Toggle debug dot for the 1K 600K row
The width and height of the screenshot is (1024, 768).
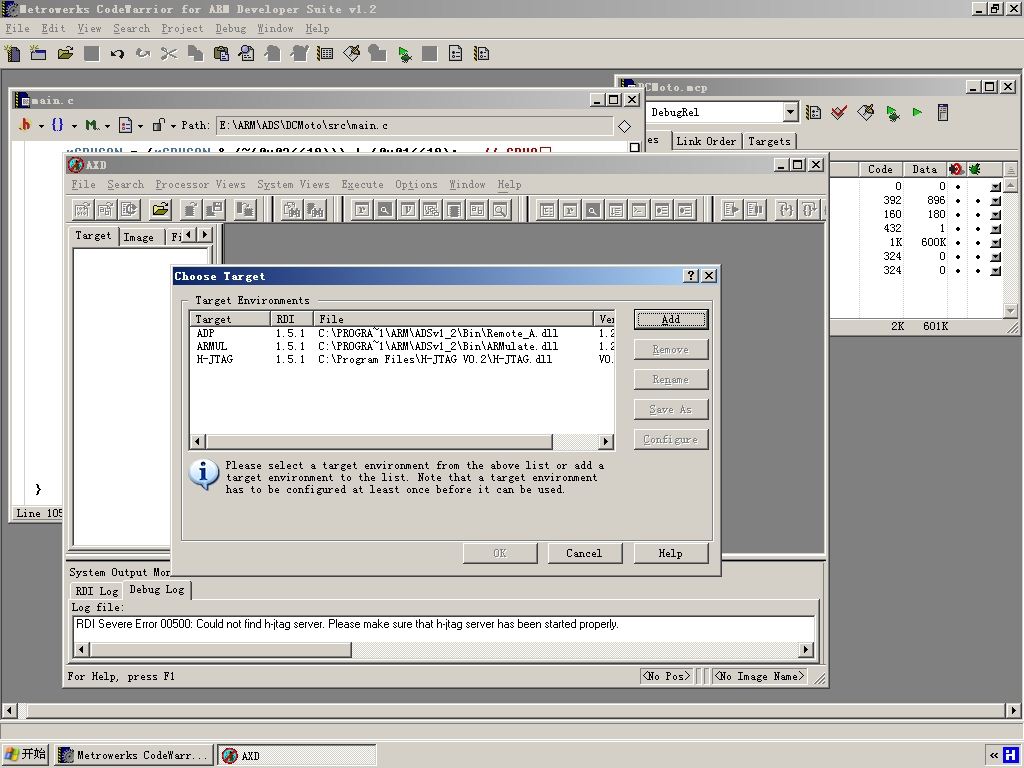coord(978,243)
